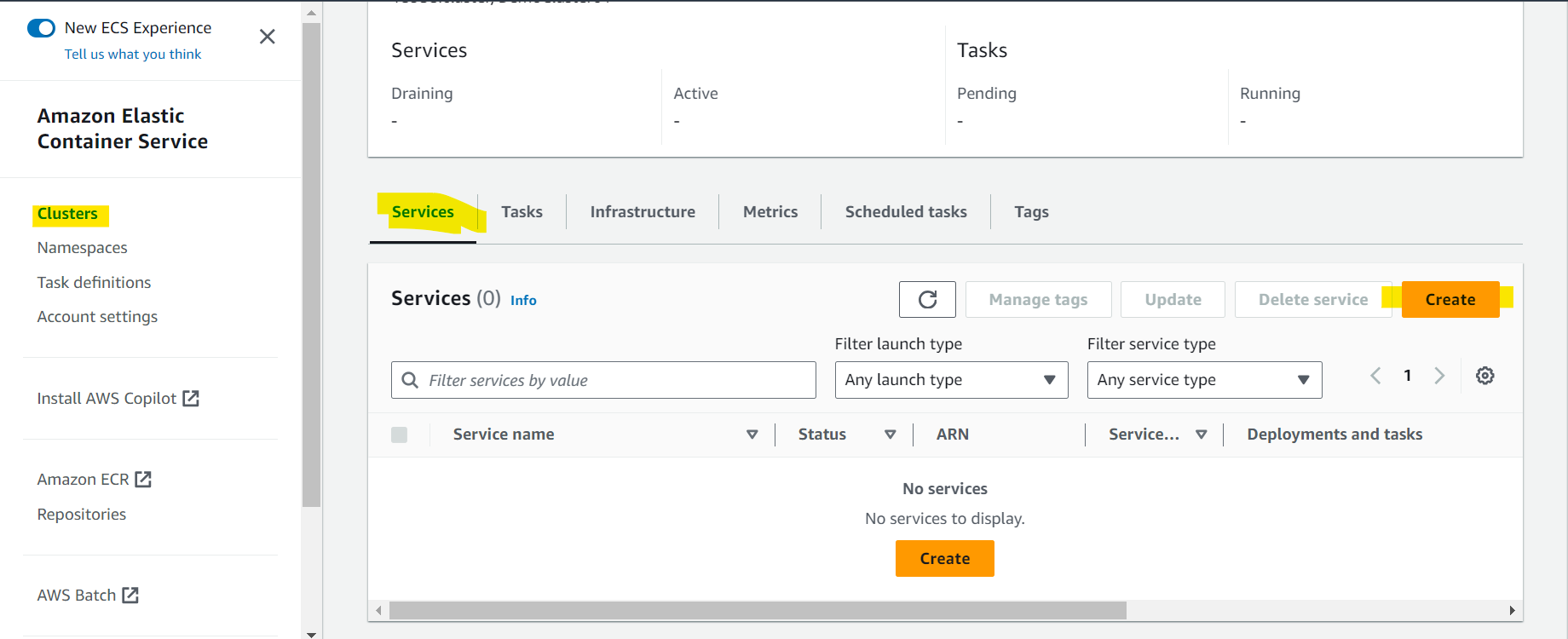Switch to Scheduled tasks tab
The image size is (1568, 639).
(906, 212)
